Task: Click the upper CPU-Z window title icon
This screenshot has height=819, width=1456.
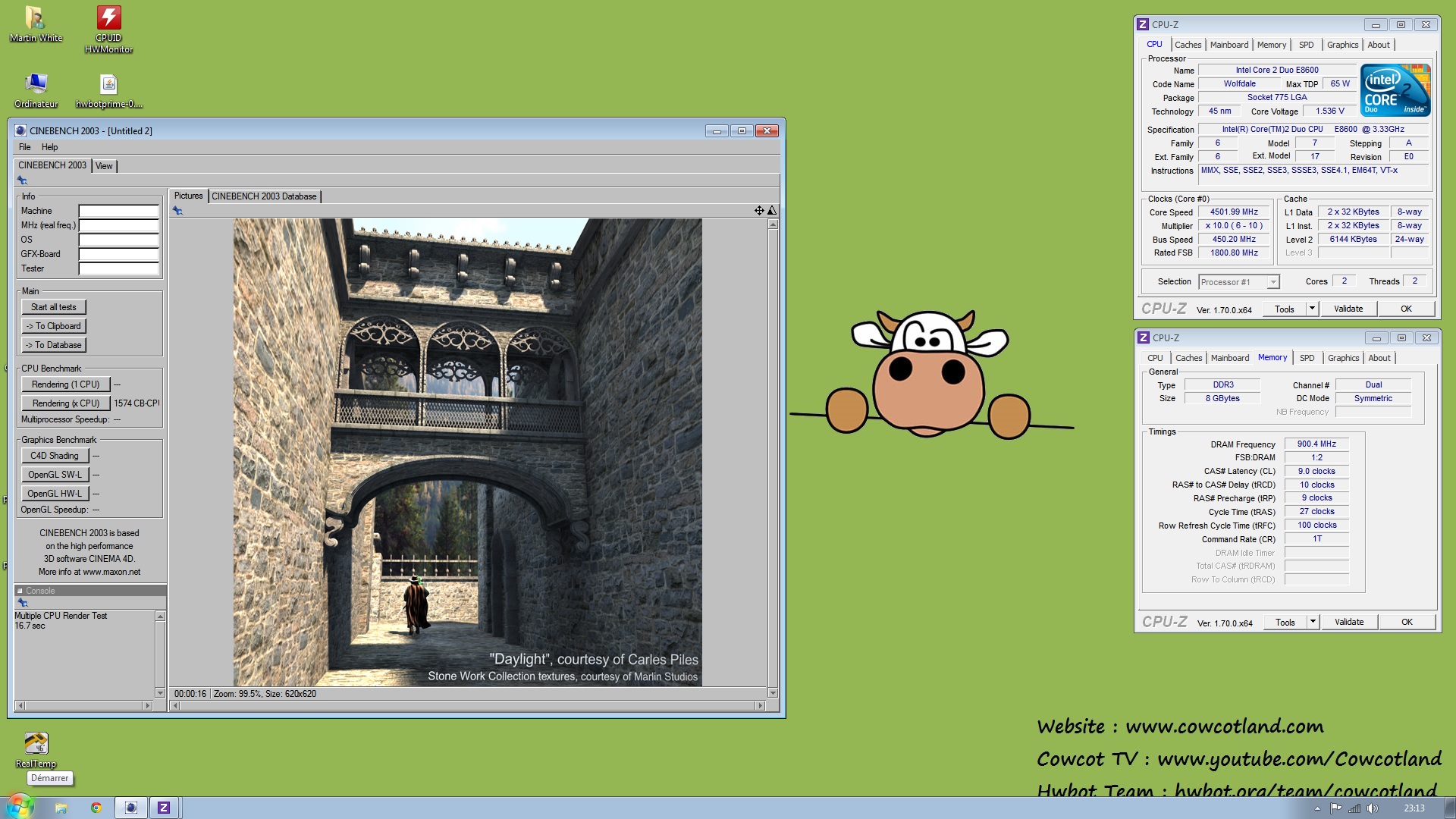Action: click(x=1144, y=24)
